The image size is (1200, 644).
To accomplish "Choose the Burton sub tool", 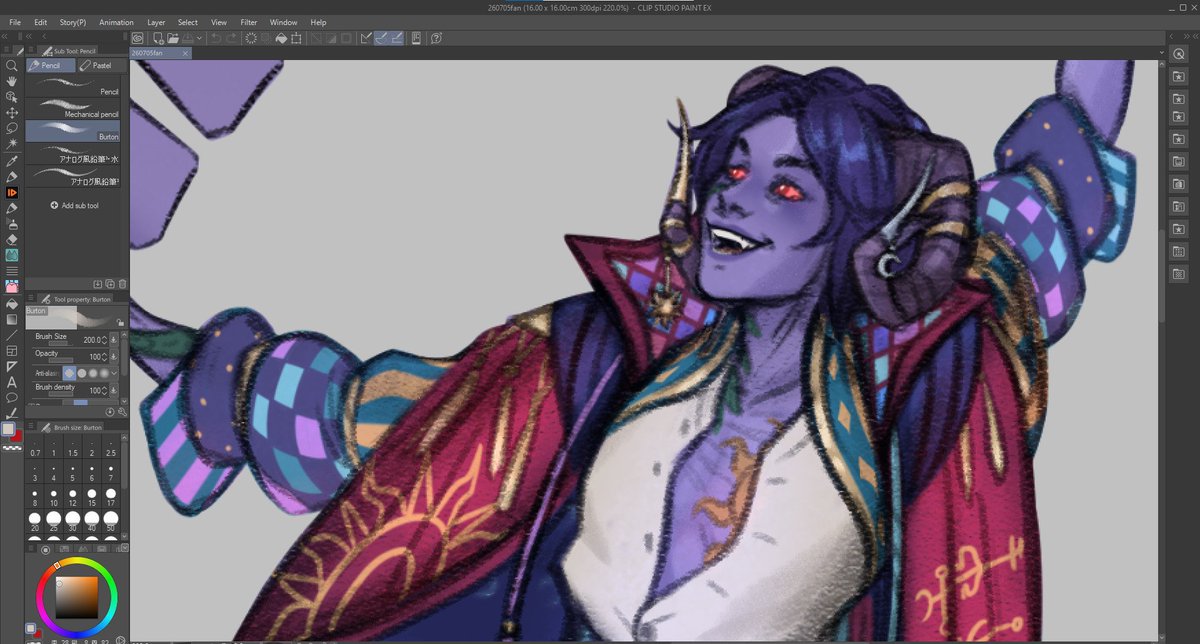I will (75, 130).
